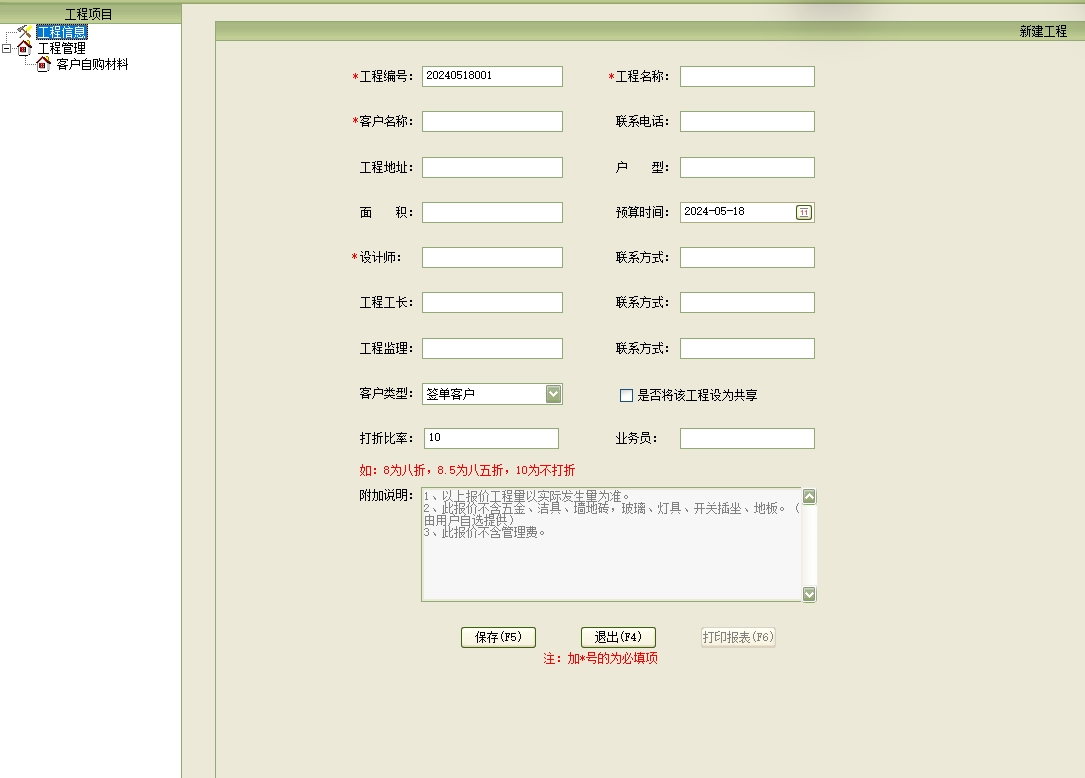Click the 退出(F4) button
This screenshot has height=778, width=1085.
click(x=618, y=637)
